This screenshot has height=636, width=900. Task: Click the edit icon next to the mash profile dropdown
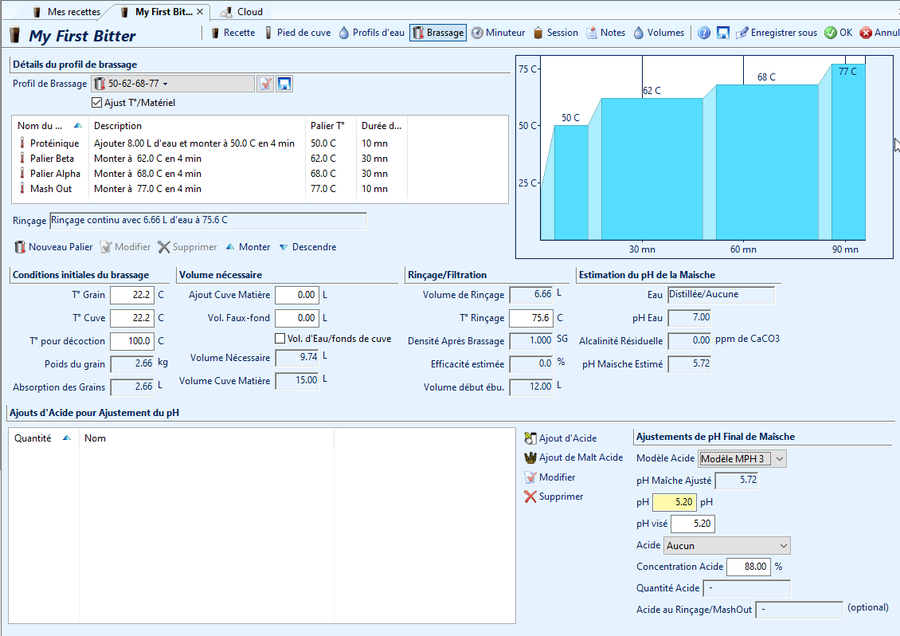265,84
